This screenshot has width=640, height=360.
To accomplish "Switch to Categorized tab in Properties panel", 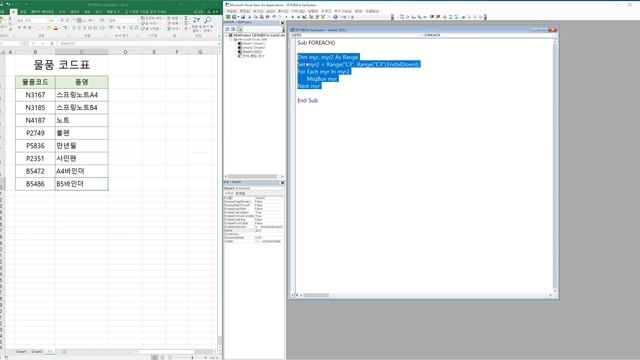I will 240,193.
